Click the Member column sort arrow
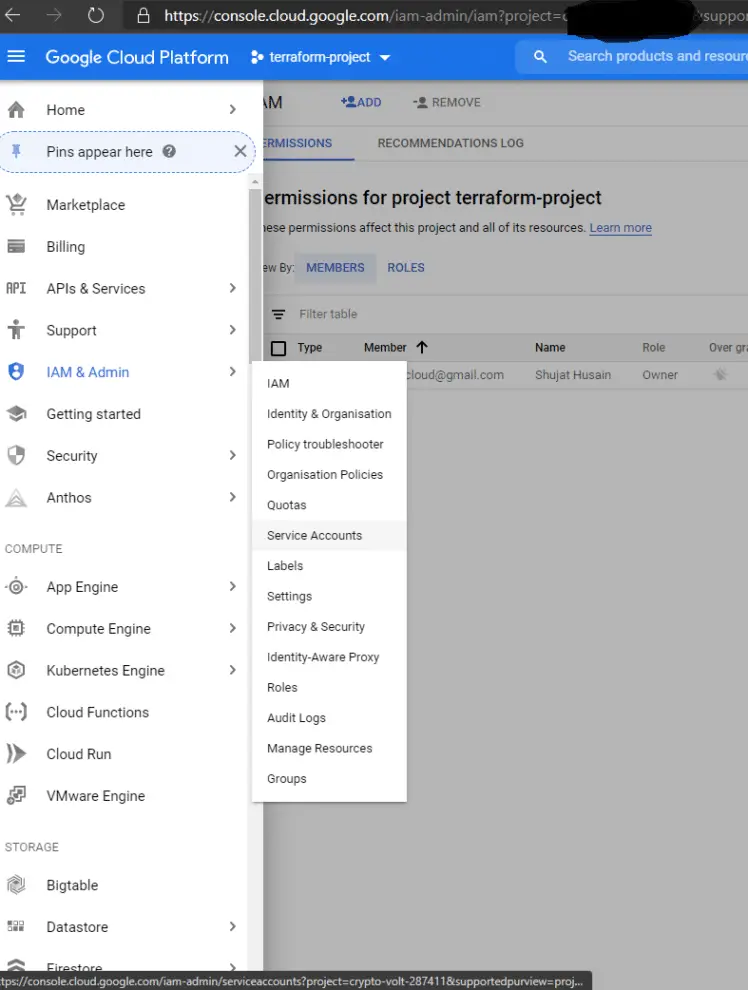Screen dimensions: 748x990 422,347
